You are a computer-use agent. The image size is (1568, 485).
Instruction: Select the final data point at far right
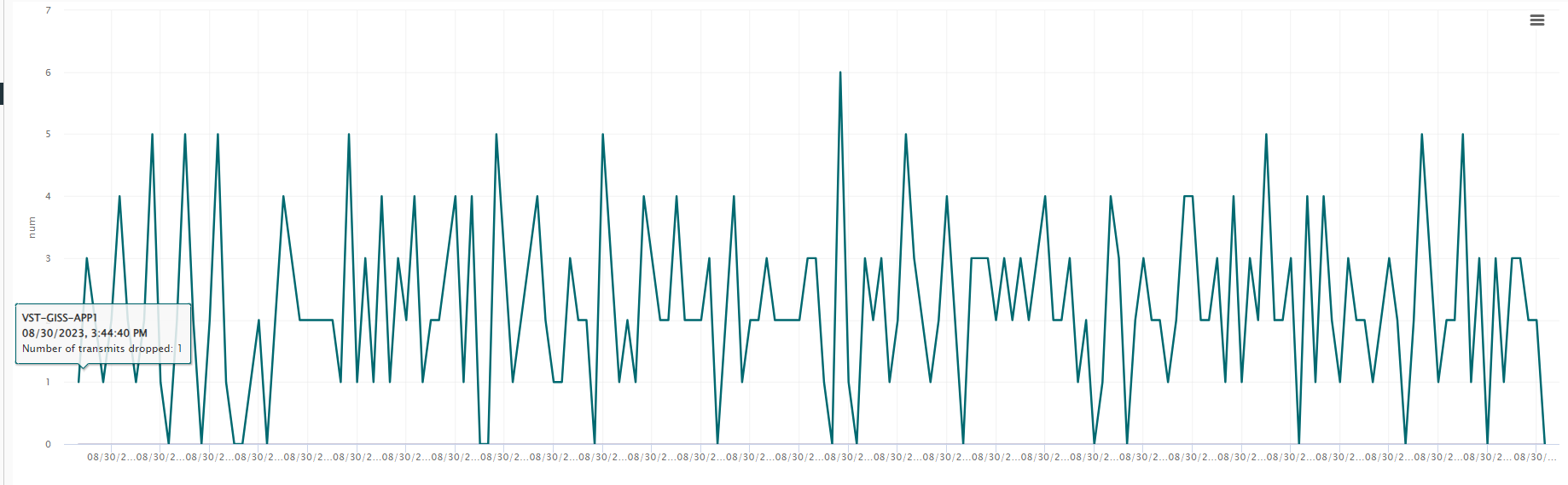coord(1544,443)
